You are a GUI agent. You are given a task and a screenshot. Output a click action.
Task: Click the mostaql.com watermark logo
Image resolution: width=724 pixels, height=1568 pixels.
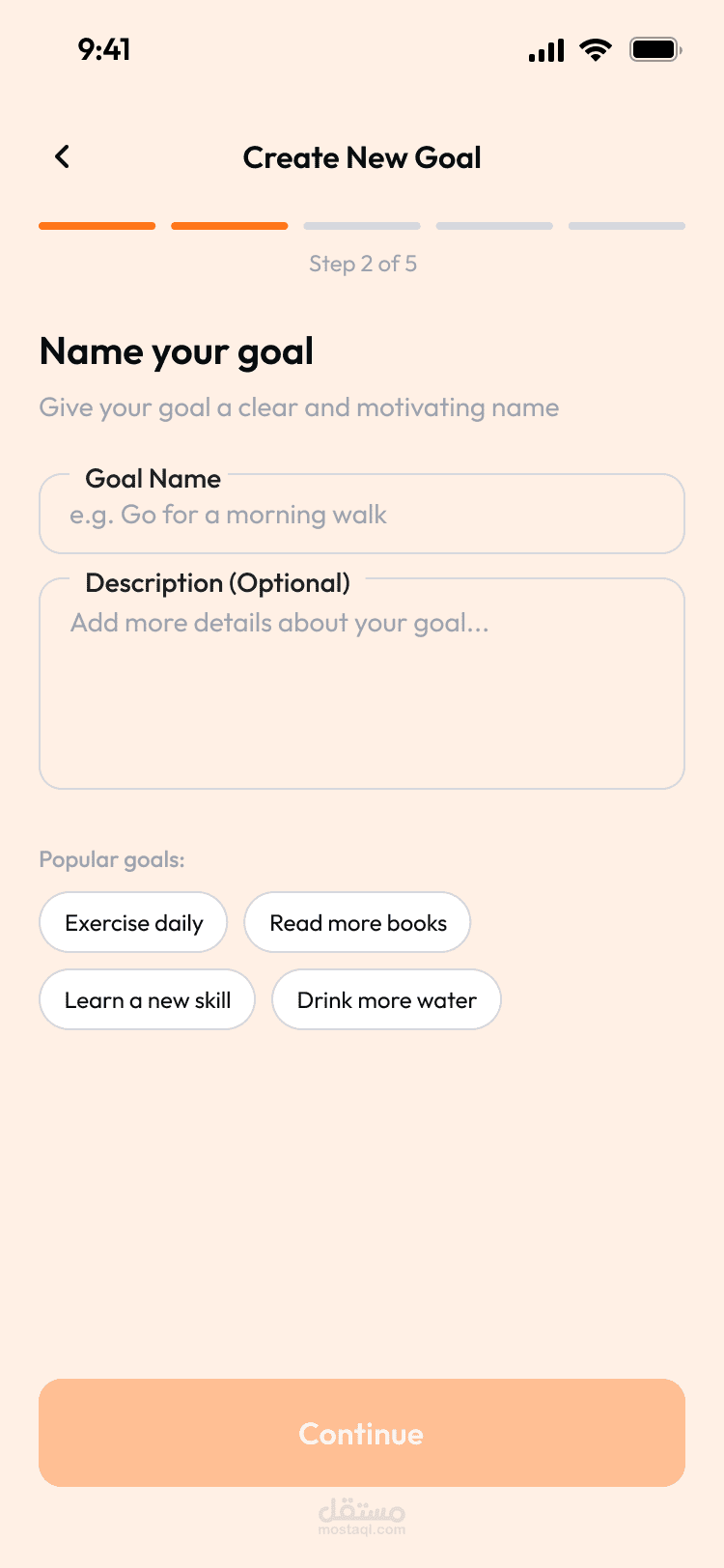pyautogui.click(x=362, y=1516)
